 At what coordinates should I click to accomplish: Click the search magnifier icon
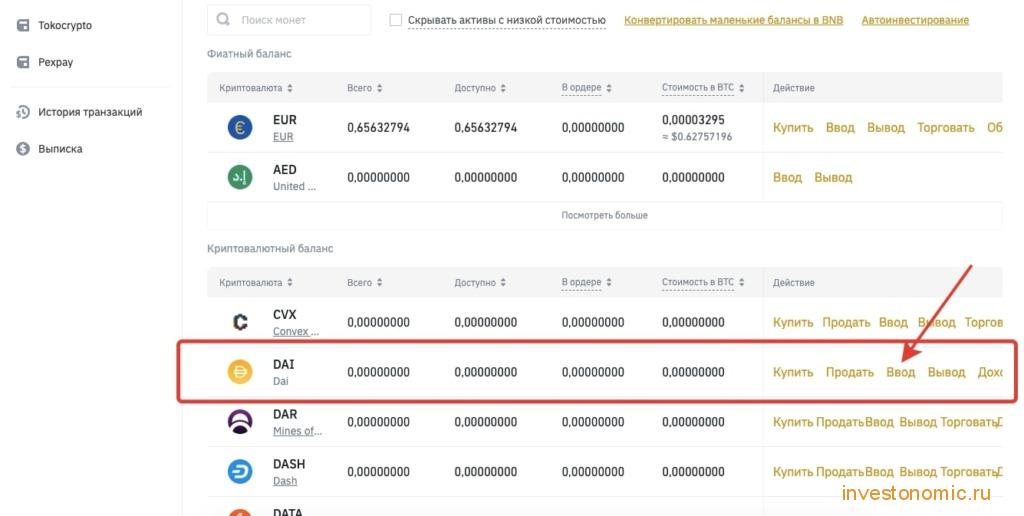point(223,20)
